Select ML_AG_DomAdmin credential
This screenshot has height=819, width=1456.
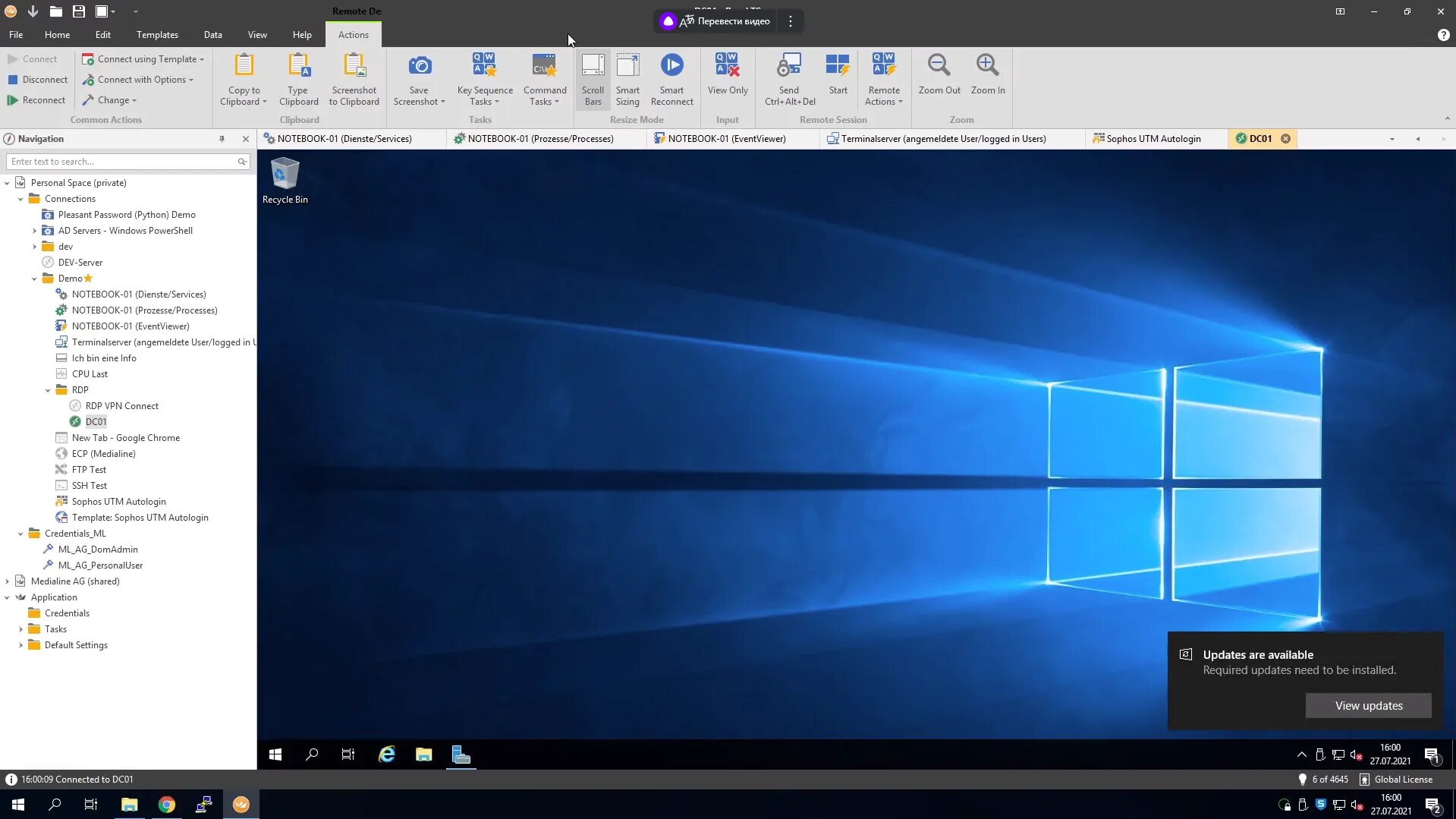[x=98, y=550]
